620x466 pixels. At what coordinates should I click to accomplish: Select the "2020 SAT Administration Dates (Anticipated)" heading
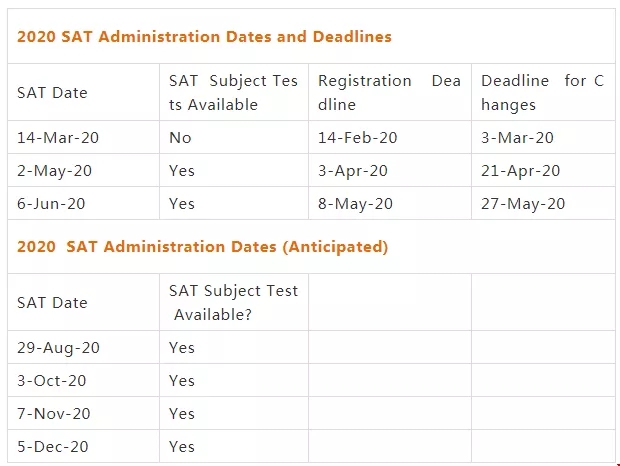coord(202,246)
